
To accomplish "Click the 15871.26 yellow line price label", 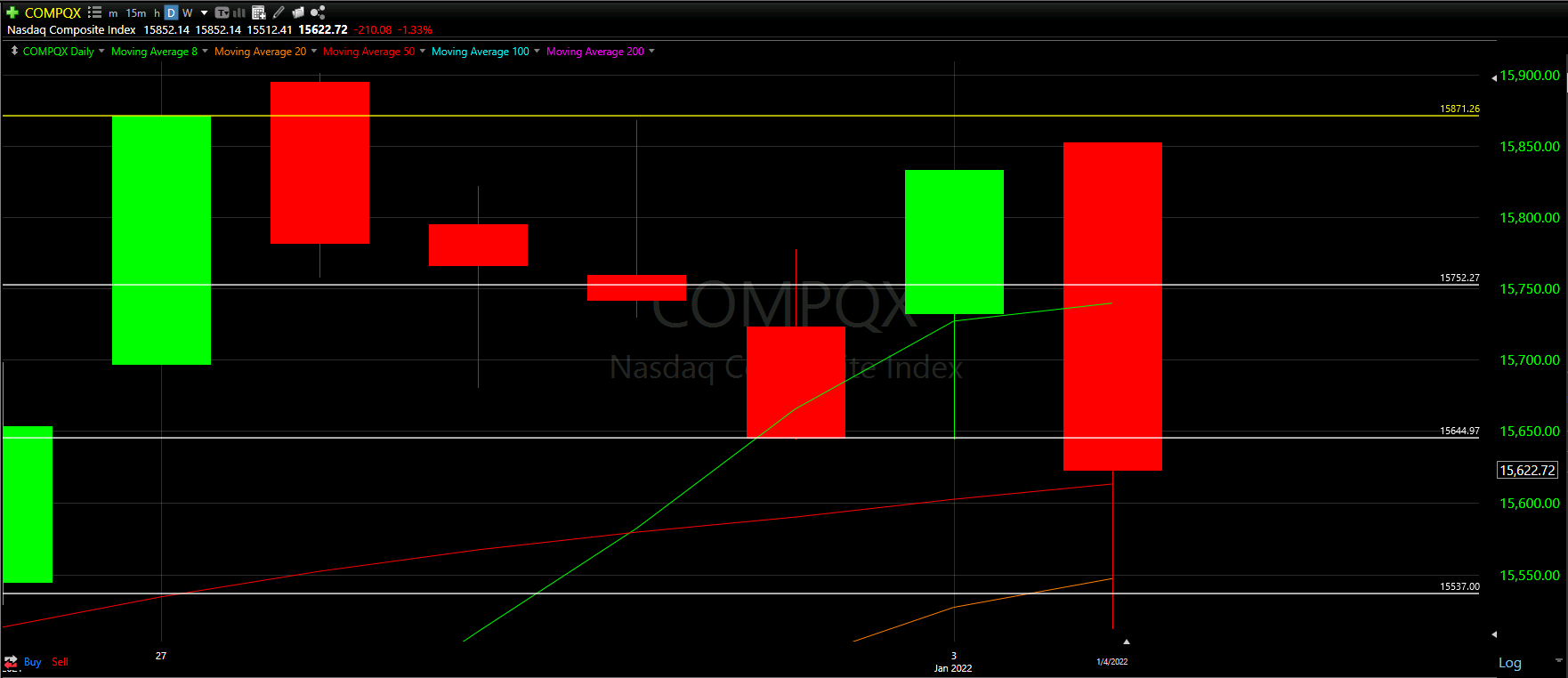I will click(1459, 109).
